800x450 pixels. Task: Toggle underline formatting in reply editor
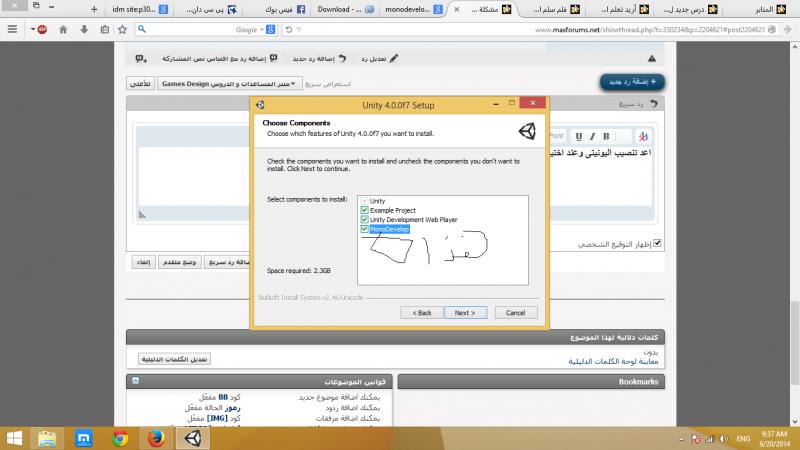coord(579,136)
